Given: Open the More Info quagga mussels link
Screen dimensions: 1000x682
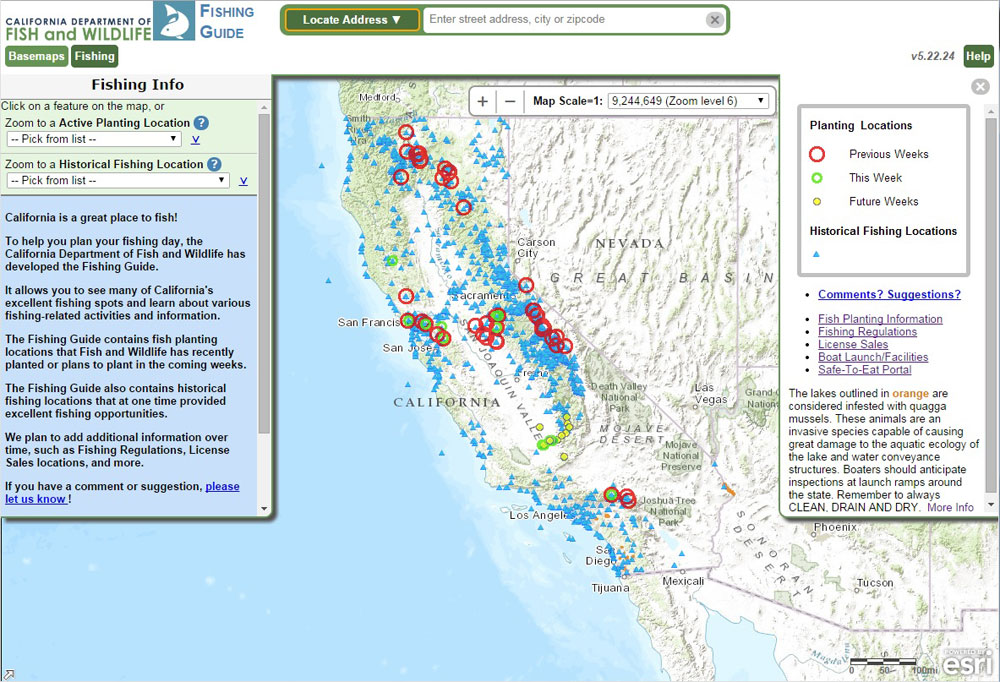Looking at the screenshot, I should (950, 507).
